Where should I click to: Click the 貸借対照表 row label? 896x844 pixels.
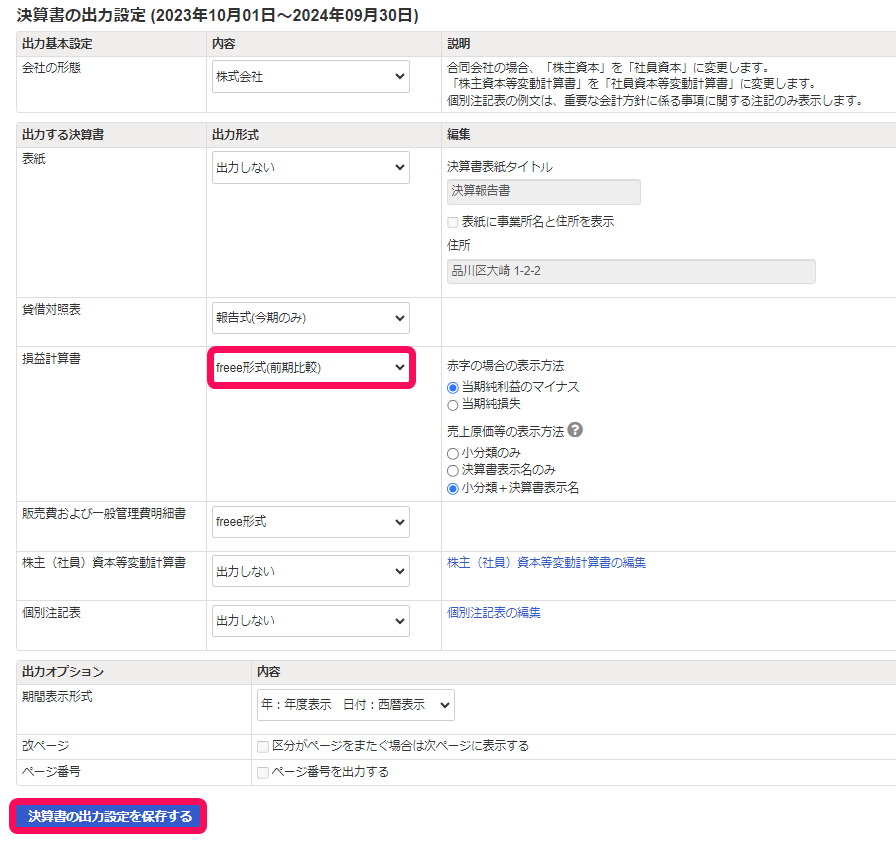click(x=51, y=310)
